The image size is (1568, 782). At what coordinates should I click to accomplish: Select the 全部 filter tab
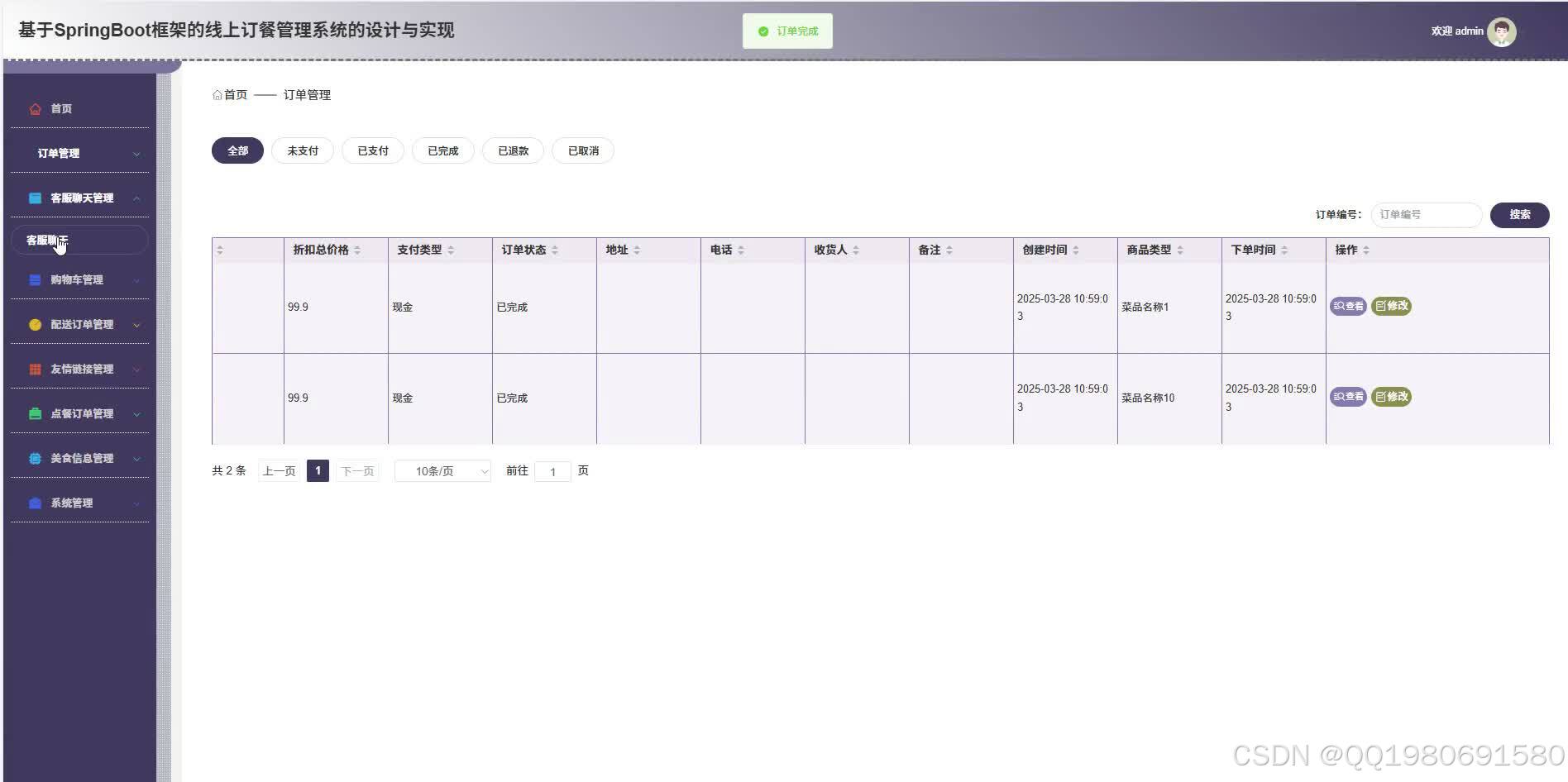coord(237,151)
